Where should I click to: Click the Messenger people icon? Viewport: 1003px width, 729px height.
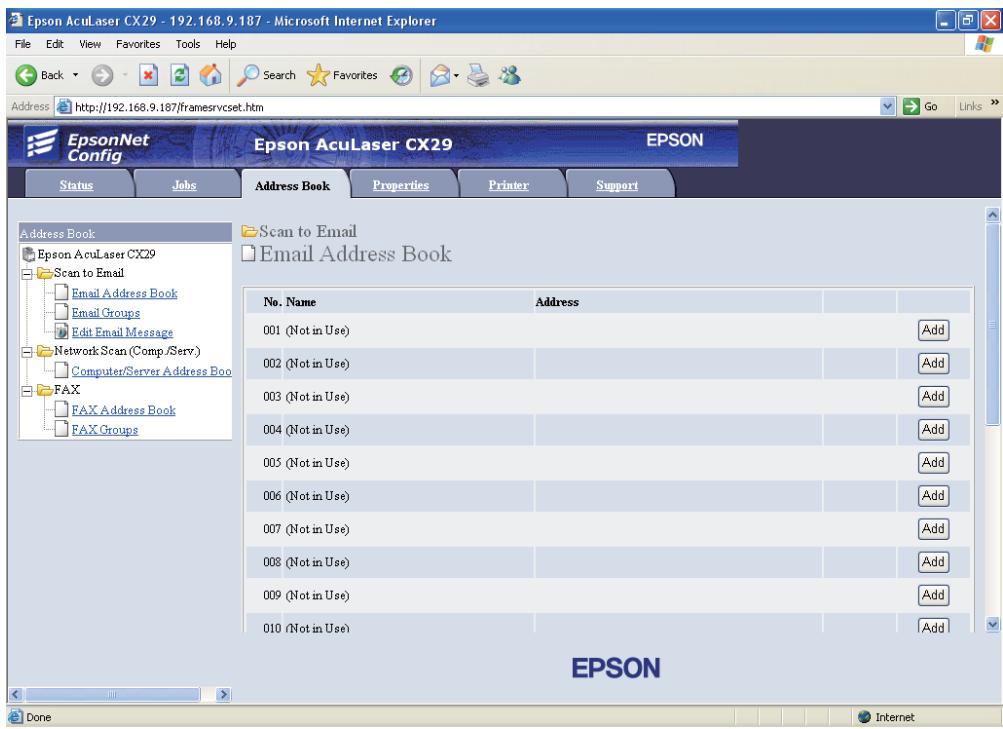point(510,75)
